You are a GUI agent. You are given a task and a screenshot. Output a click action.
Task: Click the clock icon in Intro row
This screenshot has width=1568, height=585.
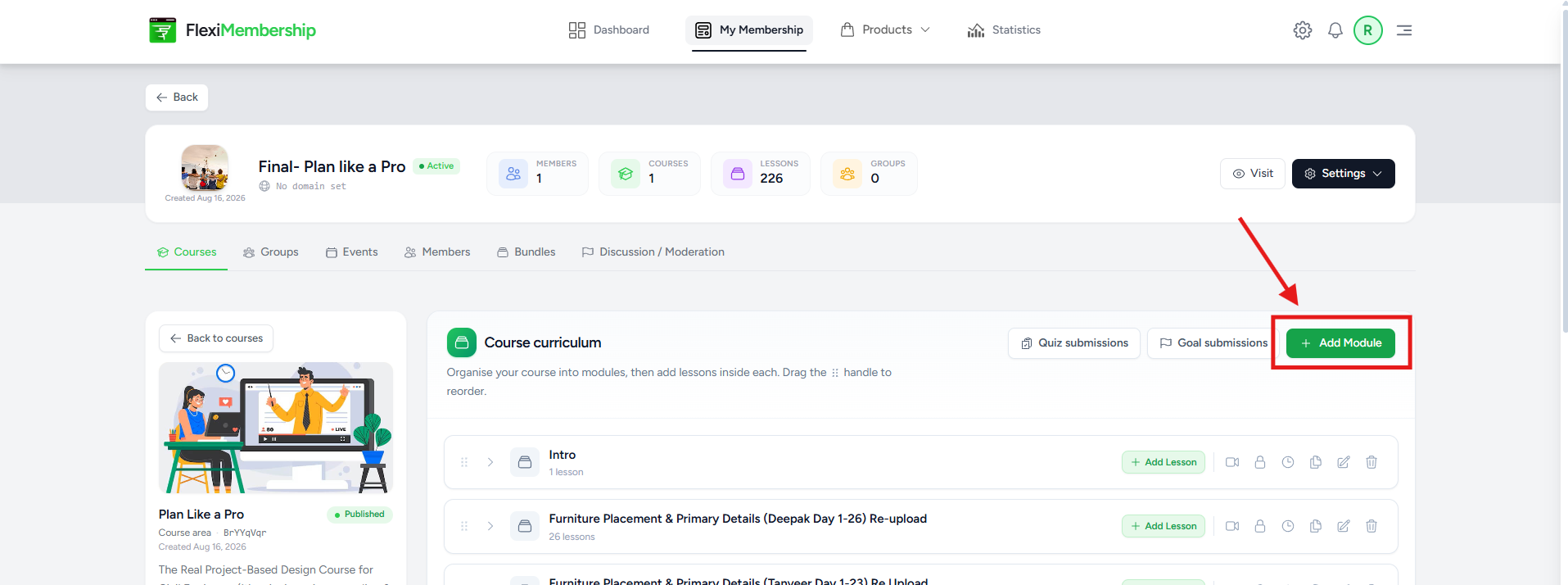[x=1288, y=462]
